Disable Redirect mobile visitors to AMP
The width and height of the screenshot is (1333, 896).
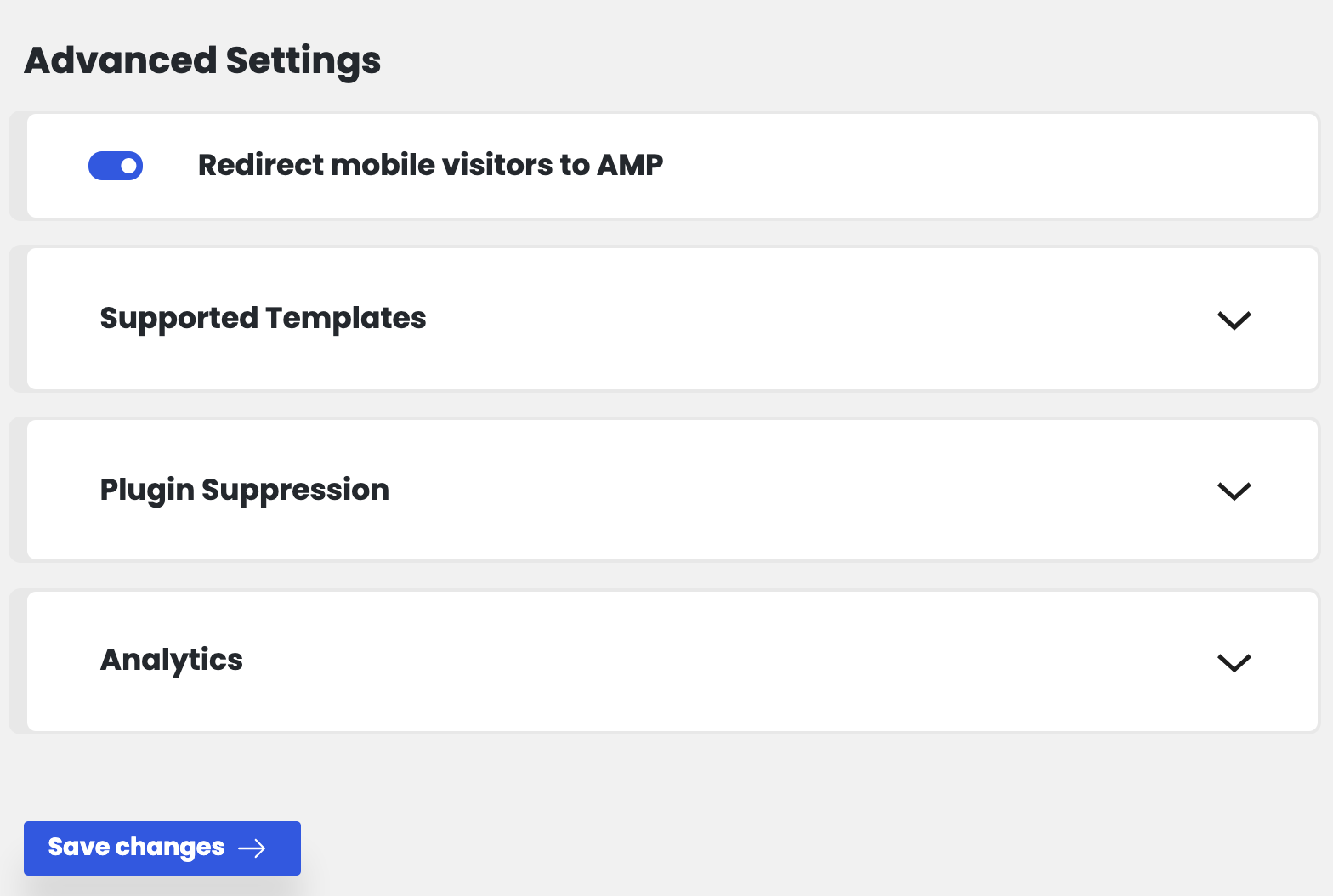(x=115, y=165)
